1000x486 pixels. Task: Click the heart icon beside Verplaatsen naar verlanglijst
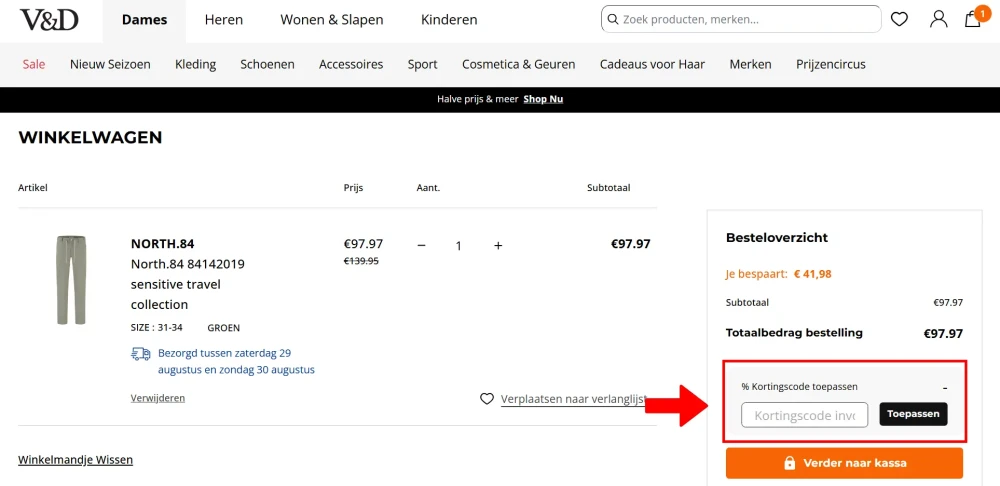pos(487,399)
